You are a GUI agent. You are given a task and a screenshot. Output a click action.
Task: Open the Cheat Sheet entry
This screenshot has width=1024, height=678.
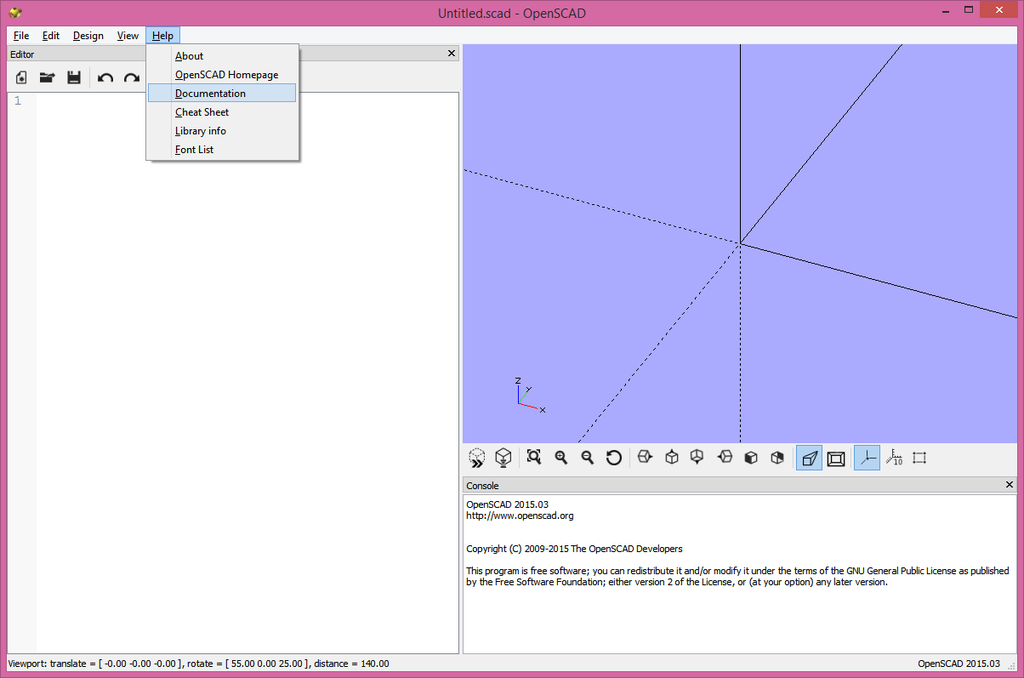coord(202,112)
